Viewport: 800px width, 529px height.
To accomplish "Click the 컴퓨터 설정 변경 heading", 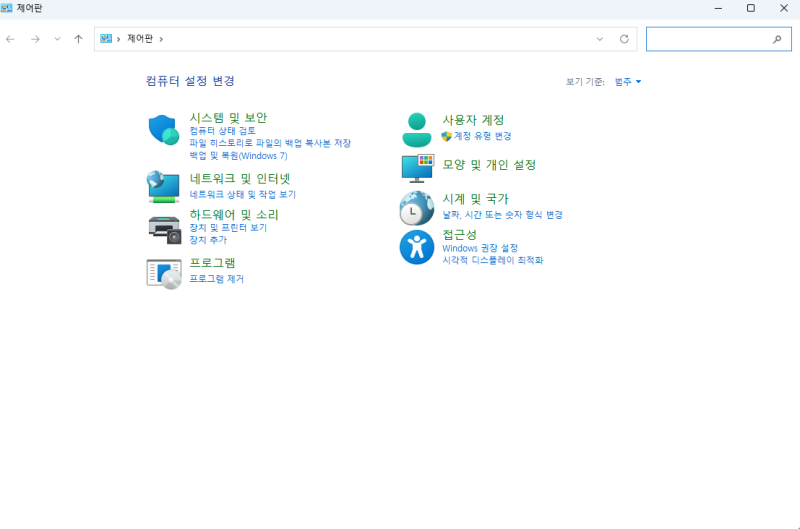I will pyautogui.click(x=190, y=81).
